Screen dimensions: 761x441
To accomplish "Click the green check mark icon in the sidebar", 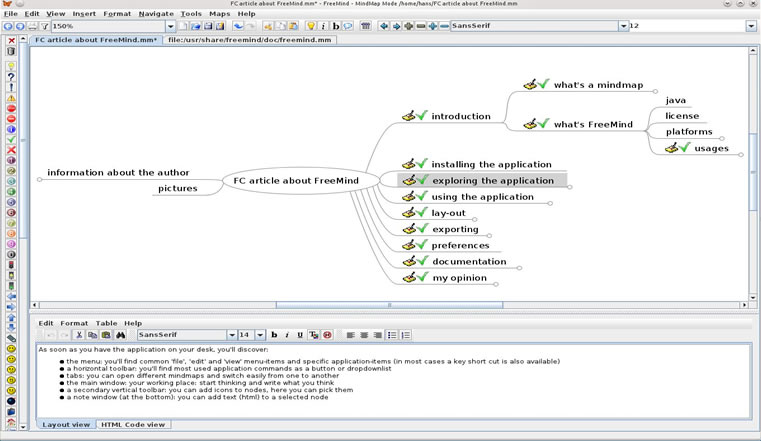I will pyautogui.click(x=11, y=139).
